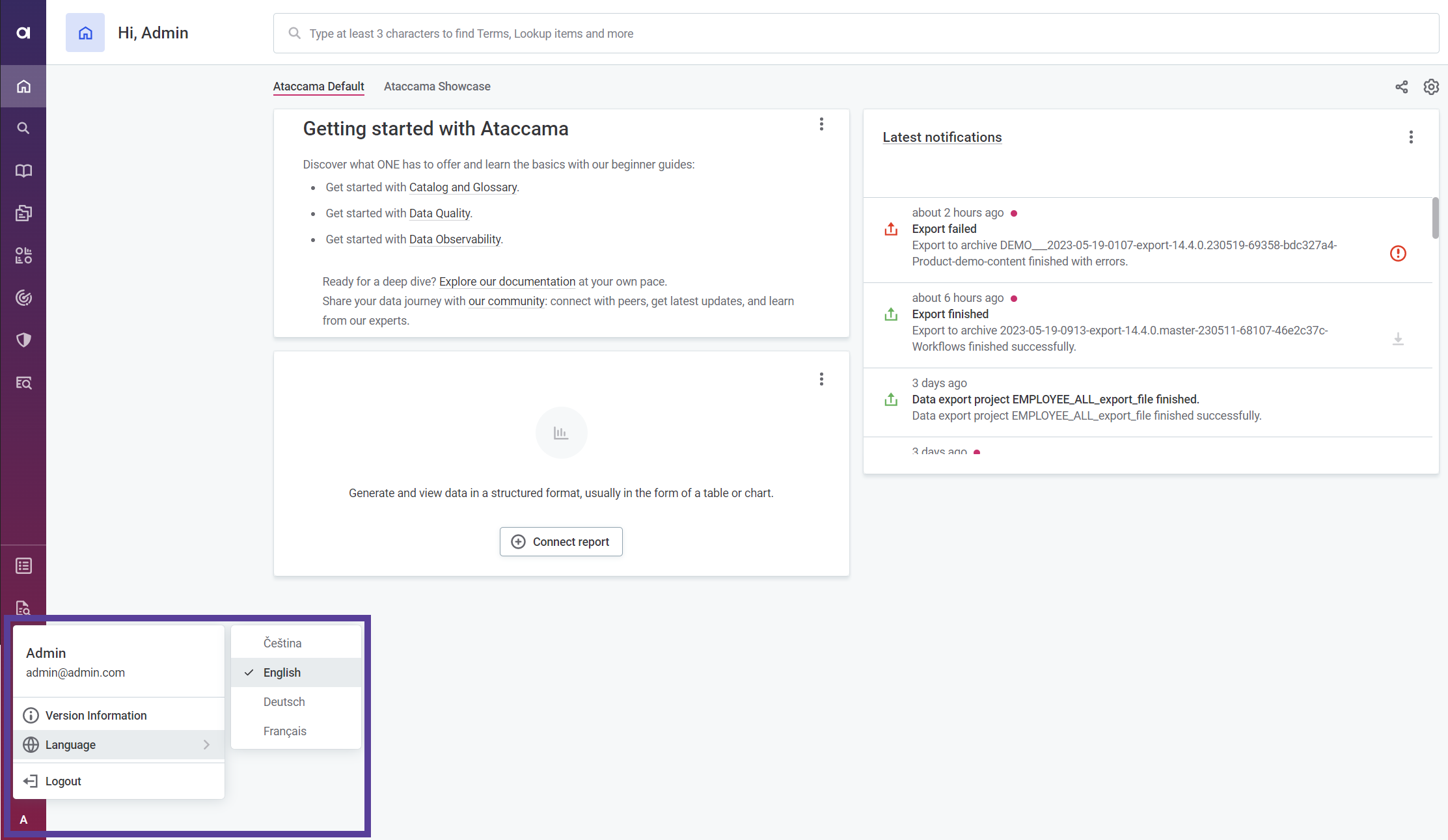
Task: Click the shield icon in the sidebar
Action: click(23, 340)
